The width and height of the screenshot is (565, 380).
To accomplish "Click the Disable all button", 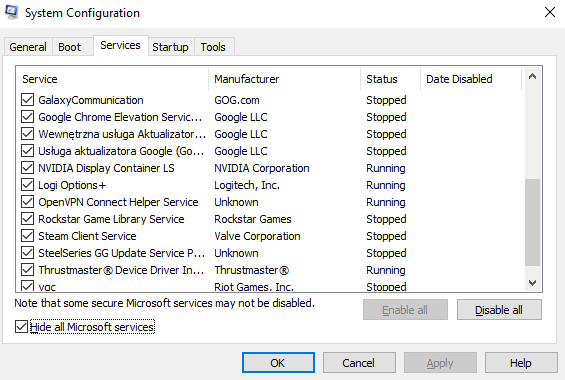I will [x=499, y=310].
